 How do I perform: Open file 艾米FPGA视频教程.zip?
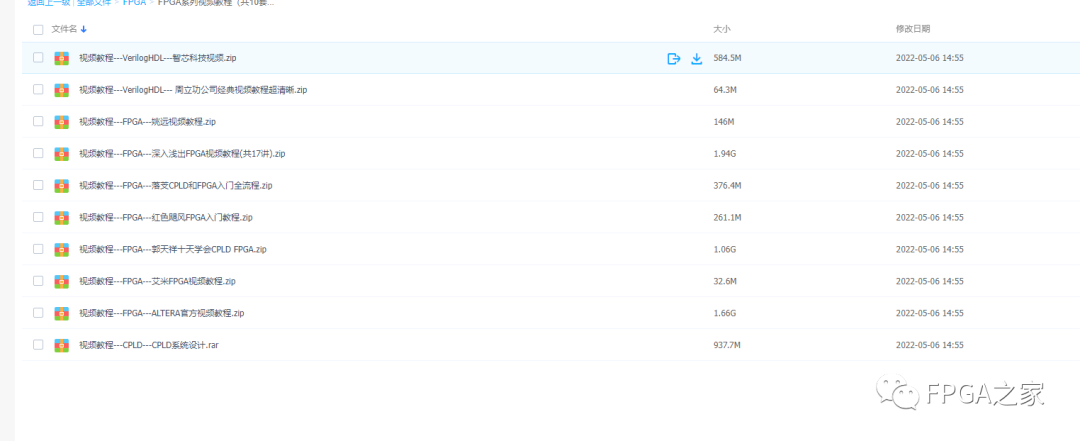pos(158,281)
